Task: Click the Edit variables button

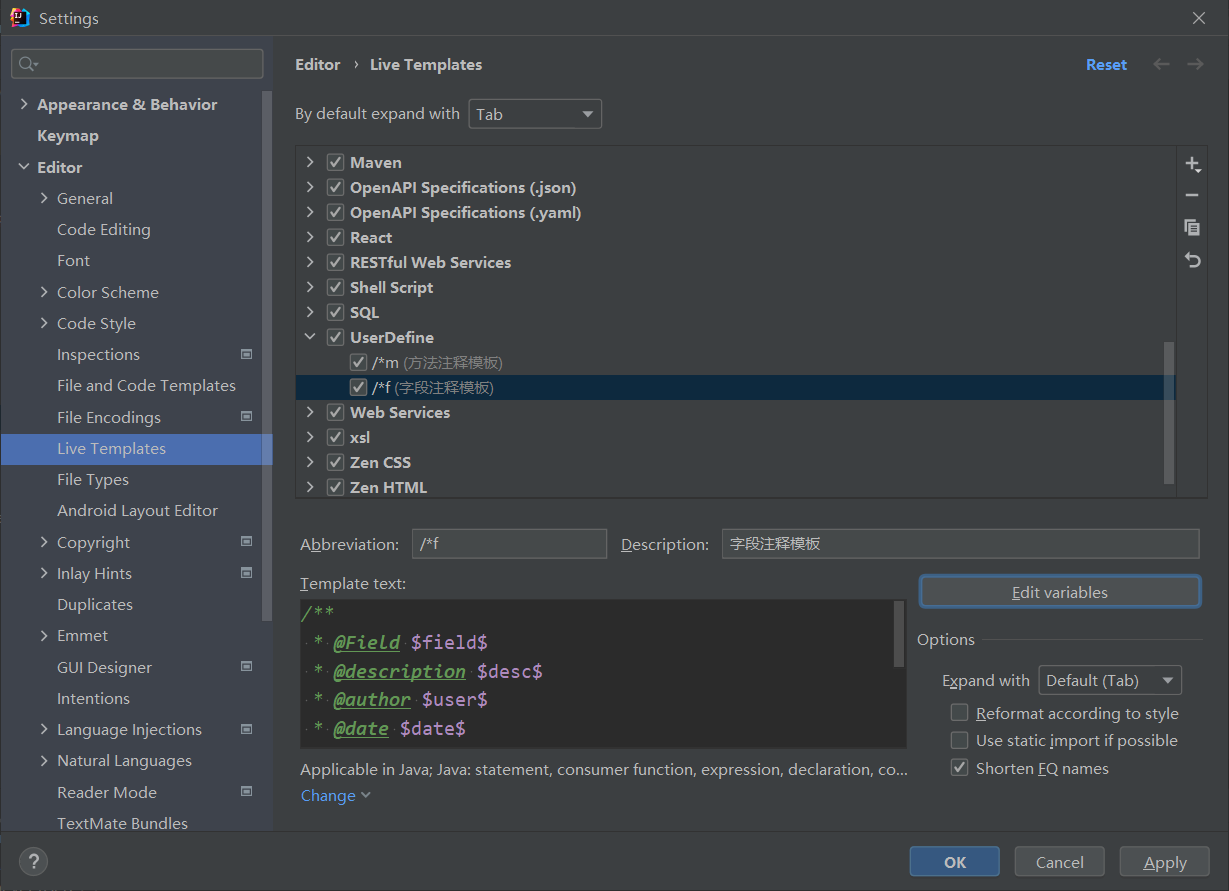Action: point(1059,592)
